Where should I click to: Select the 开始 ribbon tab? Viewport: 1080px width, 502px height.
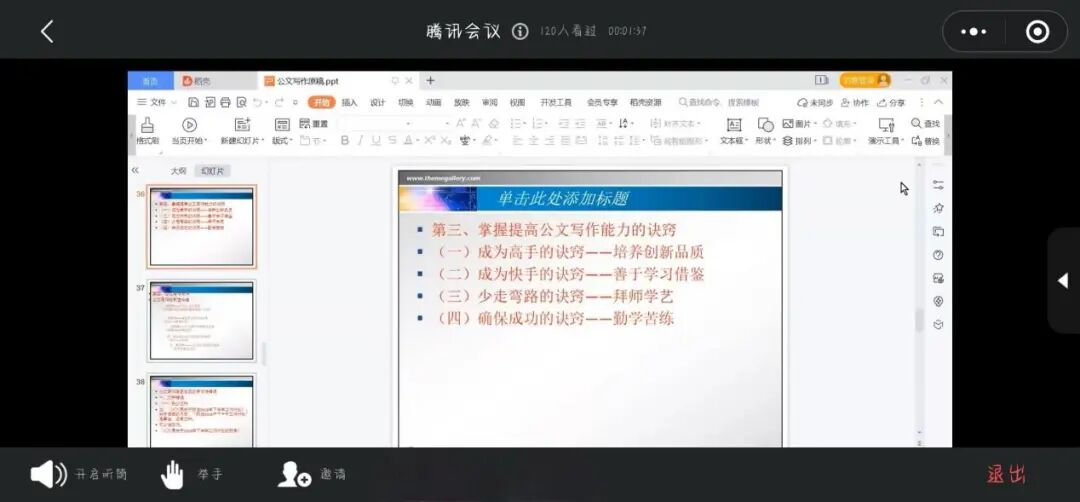pos(322,103)
